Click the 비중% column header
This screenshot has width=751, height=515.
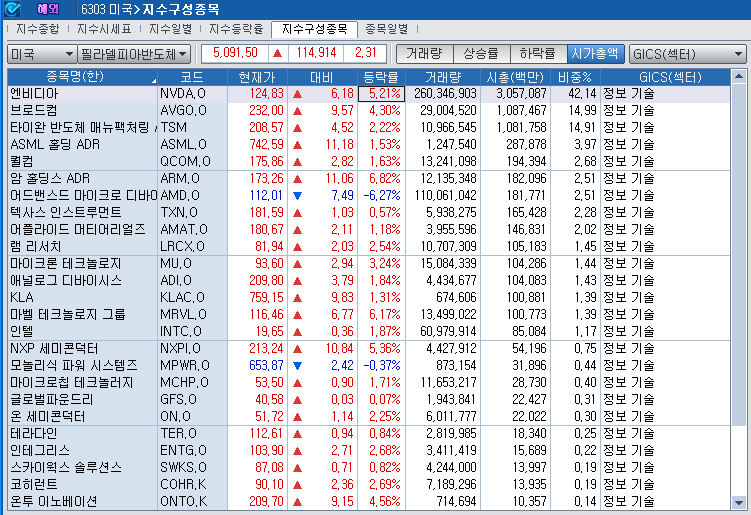(575, 77)
